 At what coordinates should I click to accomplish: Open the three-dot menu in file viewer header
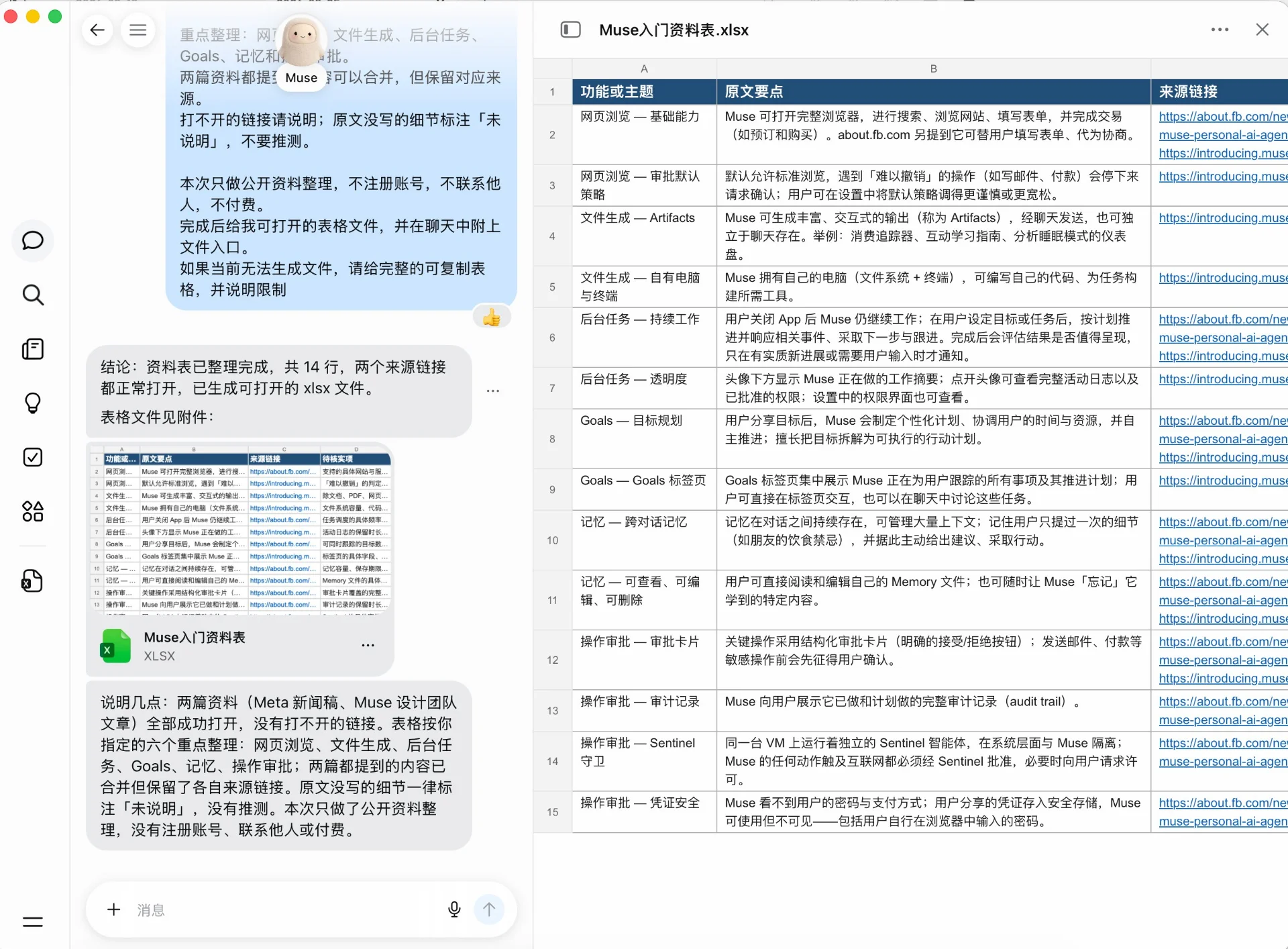[1220, 30]
